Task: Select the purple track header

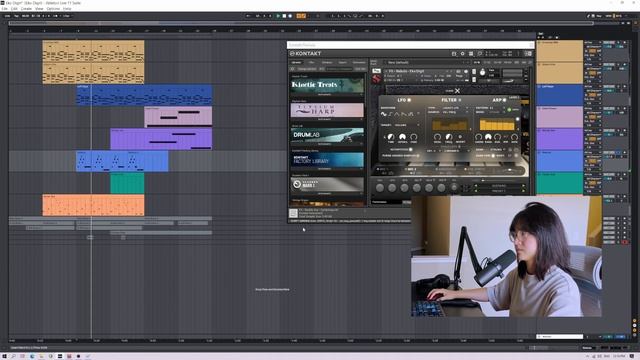Action: 560,139
